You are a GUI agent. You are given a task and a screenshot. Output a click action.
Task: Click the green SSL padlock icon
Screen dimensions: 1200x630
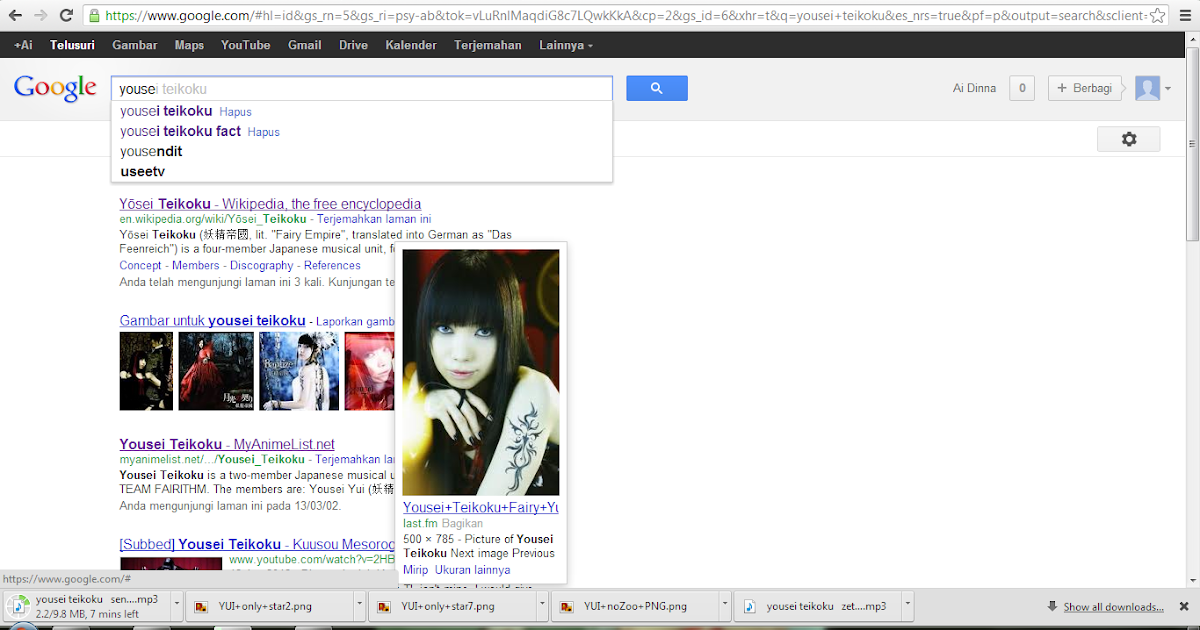point(94,16)
